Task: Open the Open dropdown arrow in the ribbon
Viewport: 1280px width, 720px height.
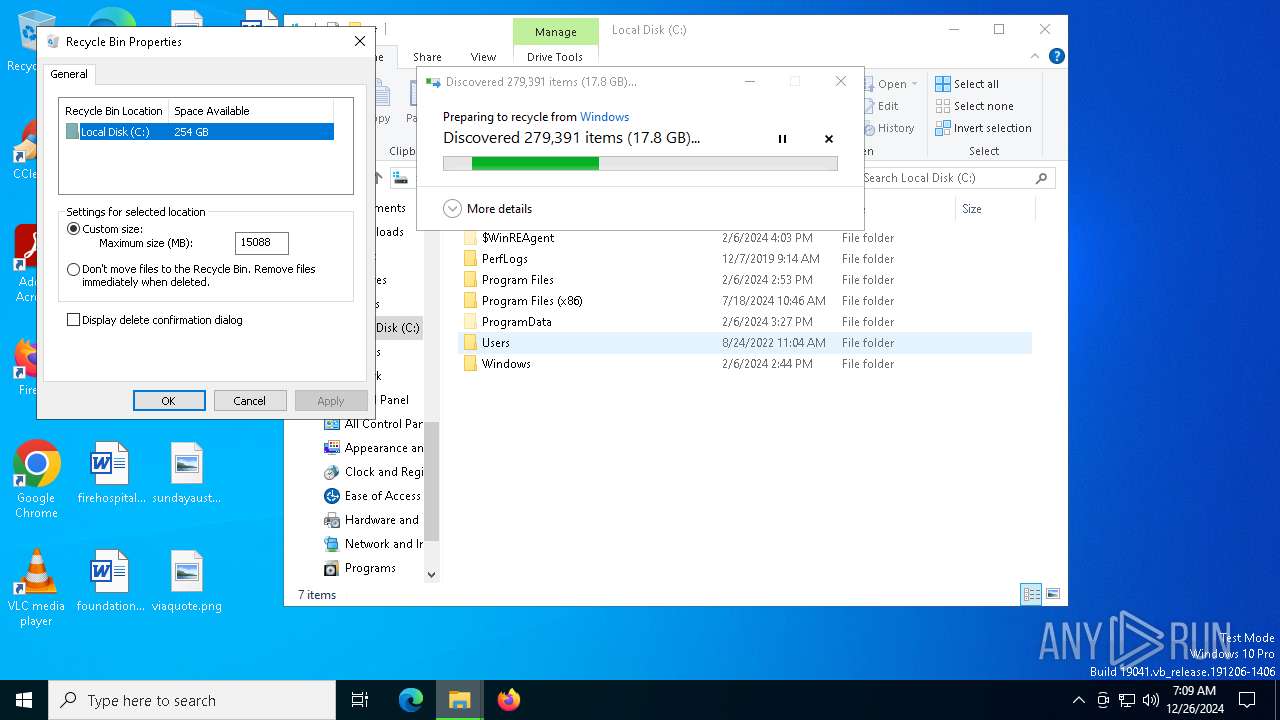Action: click(914, 84)
